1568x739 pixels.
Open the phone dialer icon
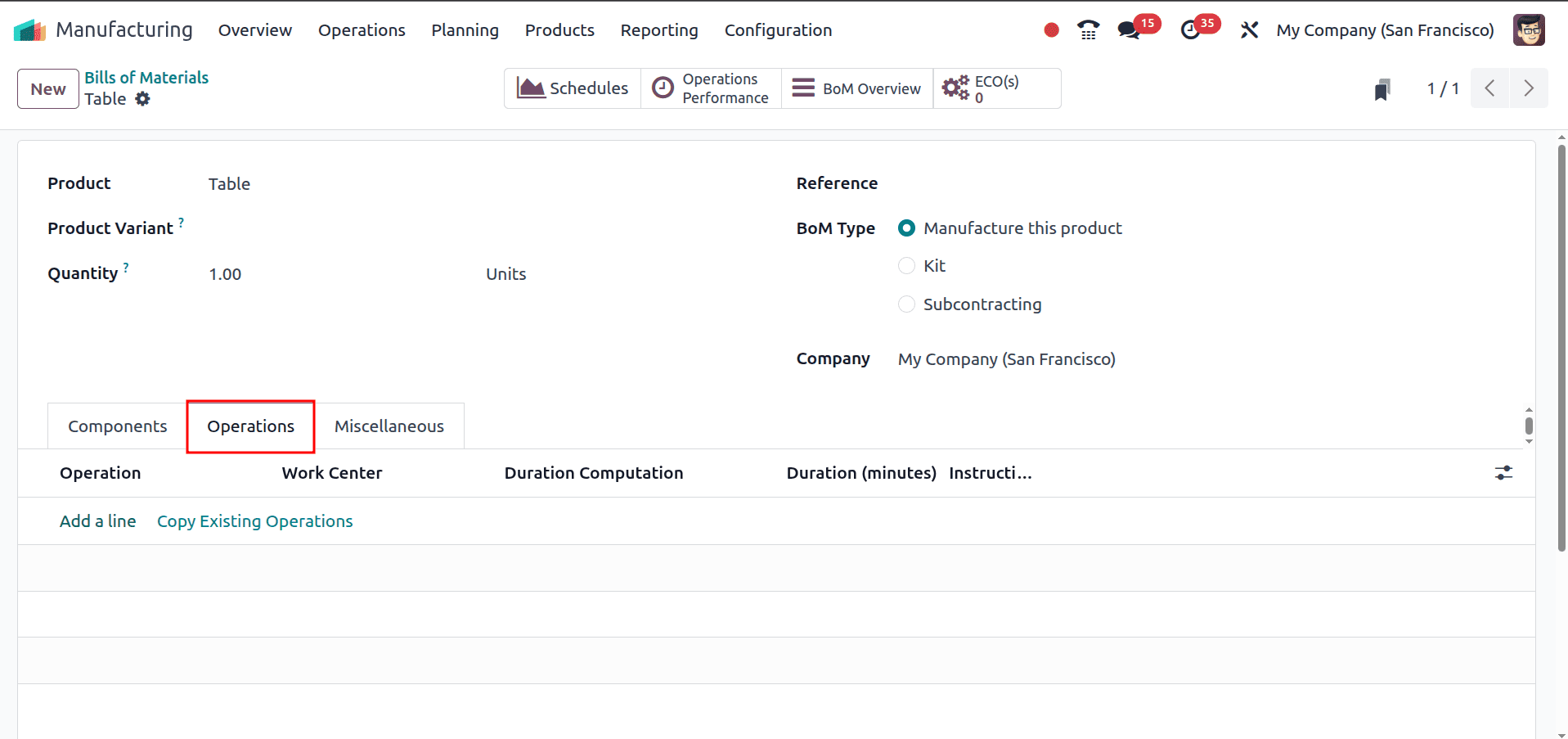tap(1088, 29)
